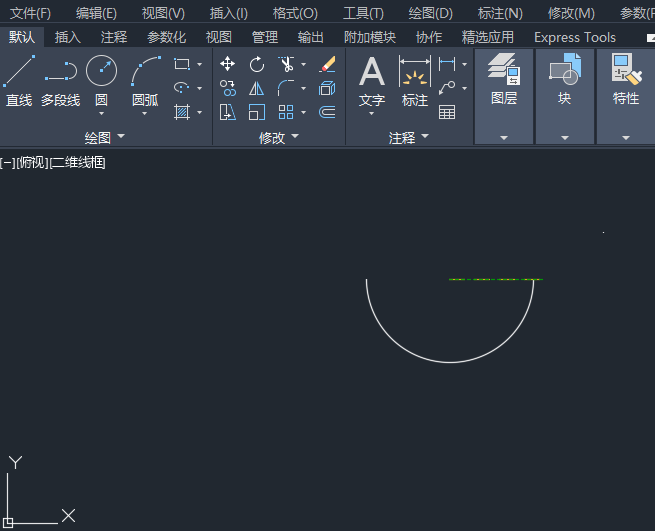Open the Array dropdown arrow
Viewport: 655px width, 531px height.
pyautogui.click(x=304, y=112)
